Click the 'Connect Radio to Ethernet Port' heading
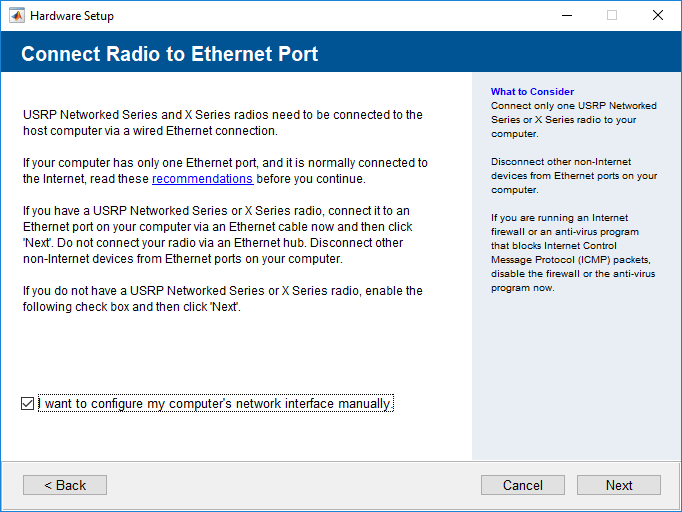 (170, 54)
